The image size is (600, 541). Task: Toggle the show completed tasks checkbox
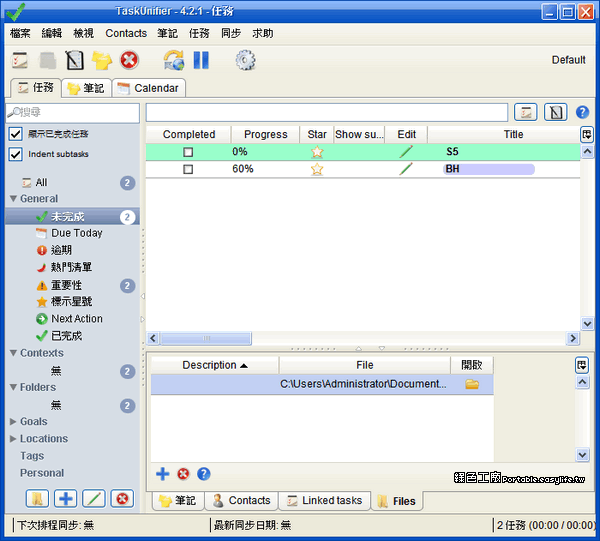(16, 134)
